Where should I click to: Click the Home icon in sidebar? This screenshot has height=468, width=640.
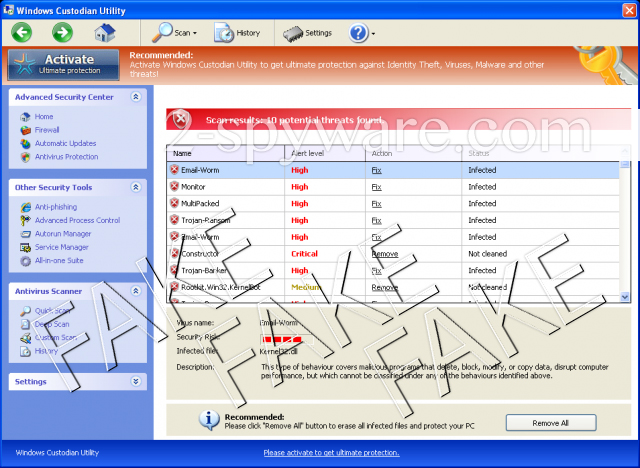(25, 117)
